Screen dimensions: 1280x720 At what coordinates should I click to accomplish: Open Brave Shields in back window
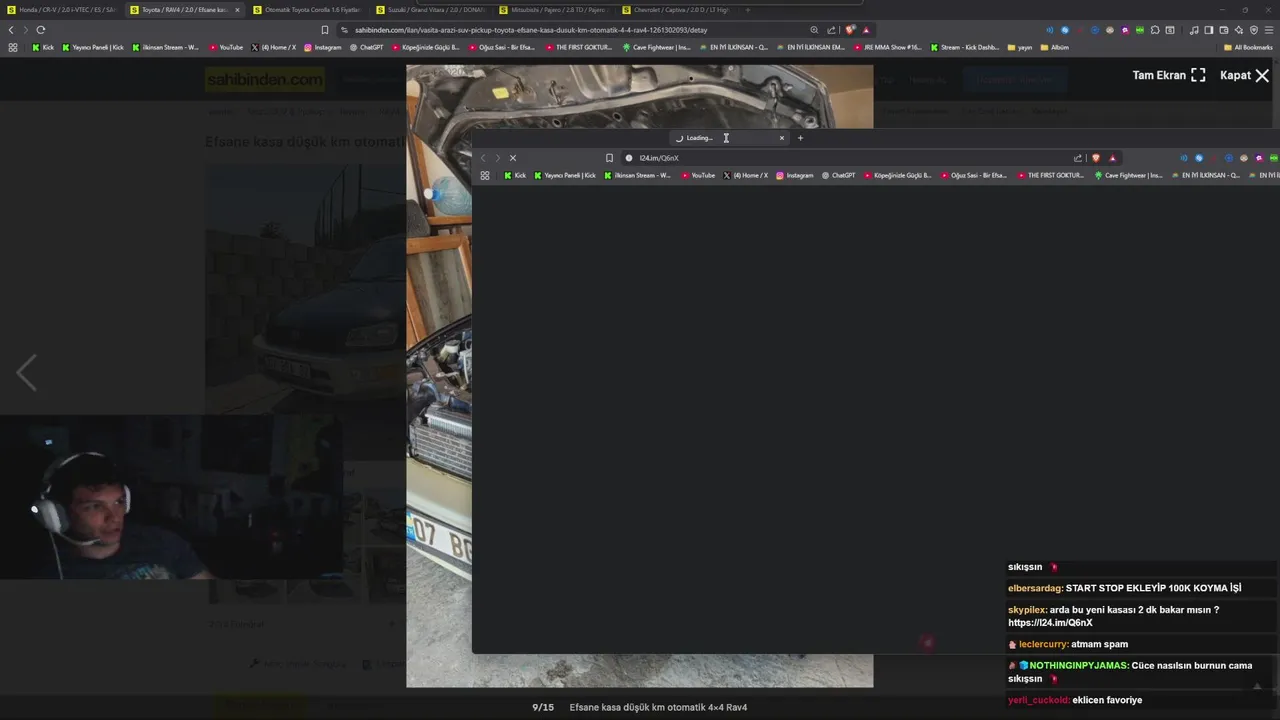pyautogui.click(x=850, y=30)
